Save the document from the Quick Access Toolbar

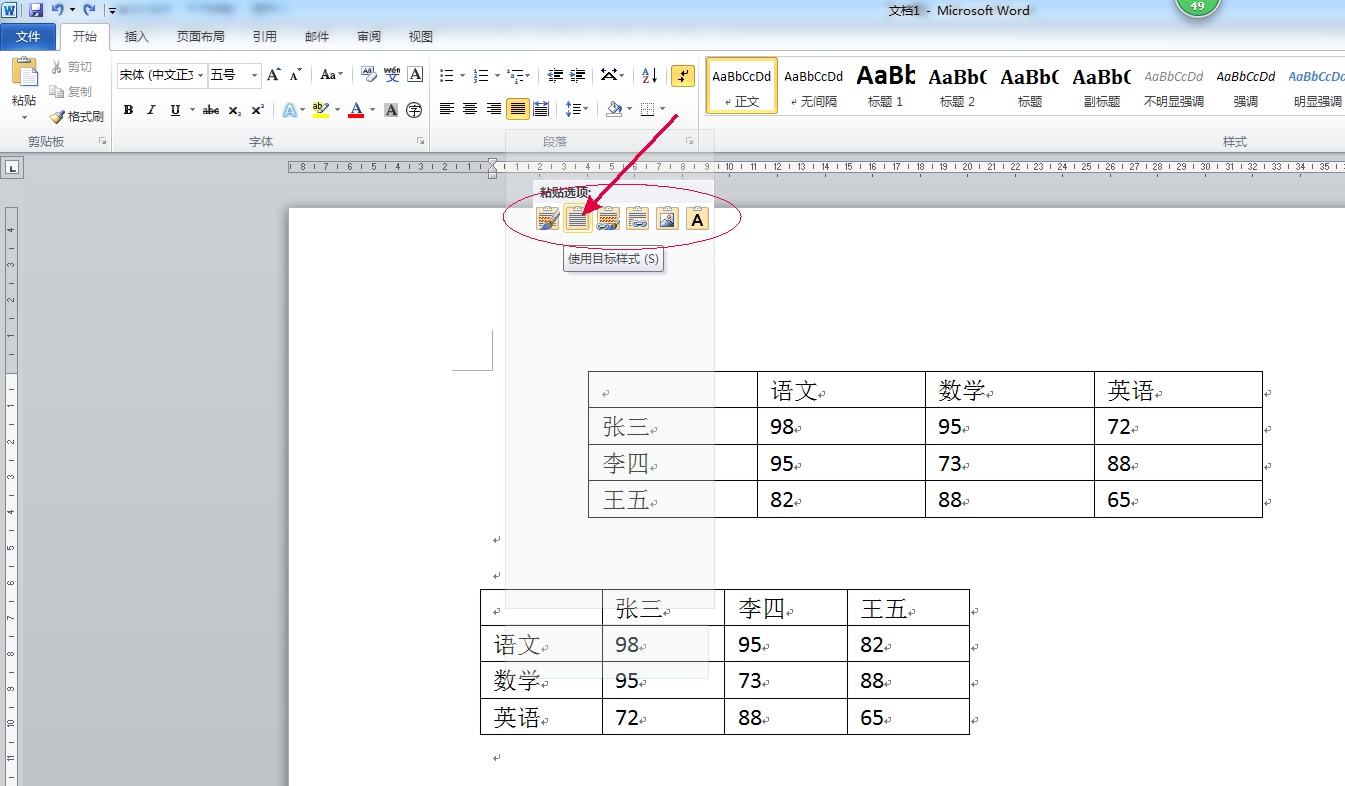36,10
